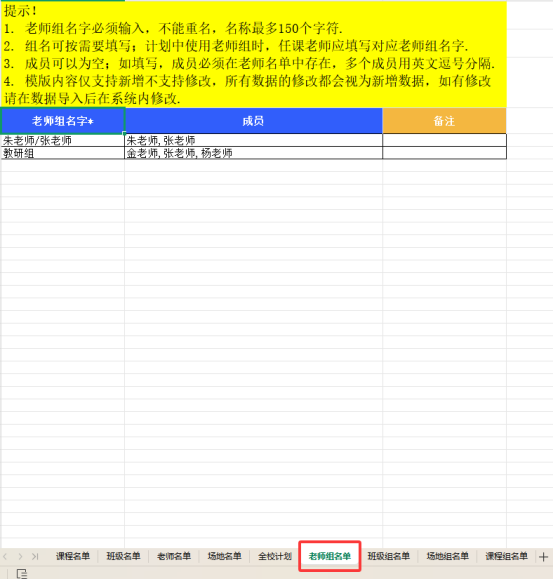
Task: Open the 场地名单 sheet tab
Action: pyautogui.click(x=224, y=556)
